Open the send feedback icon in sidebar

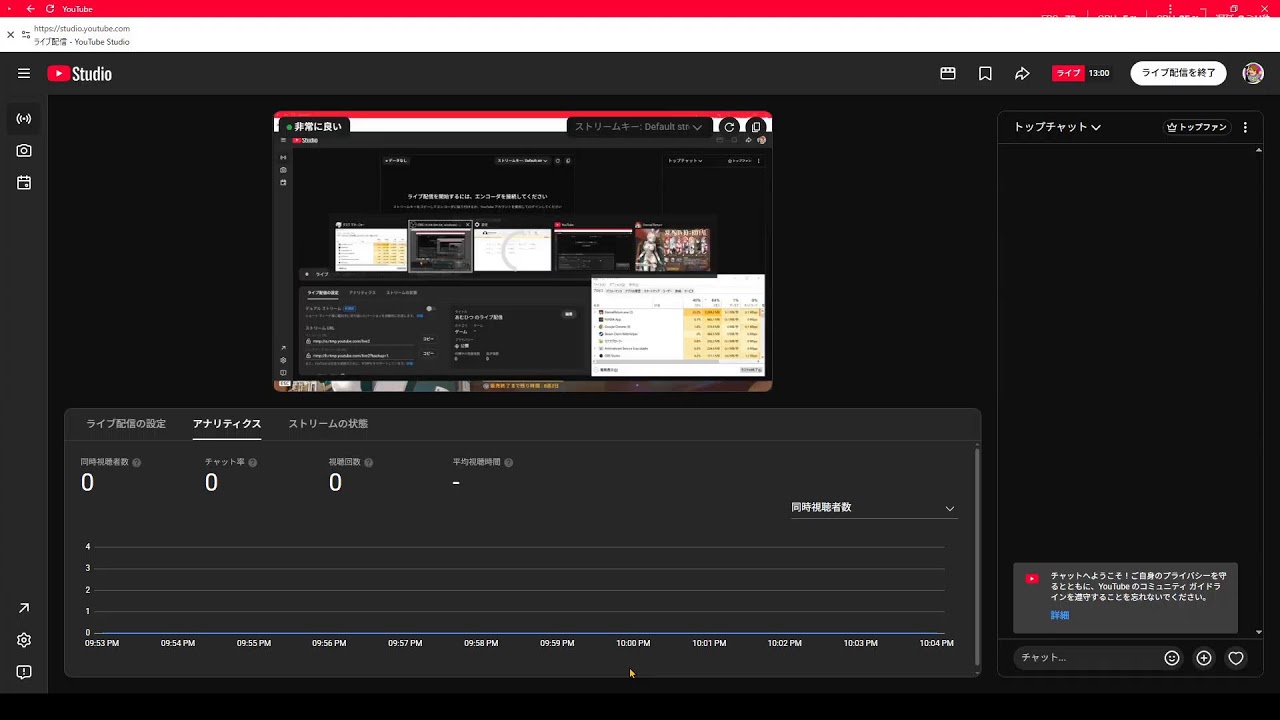tap(24, 672)
